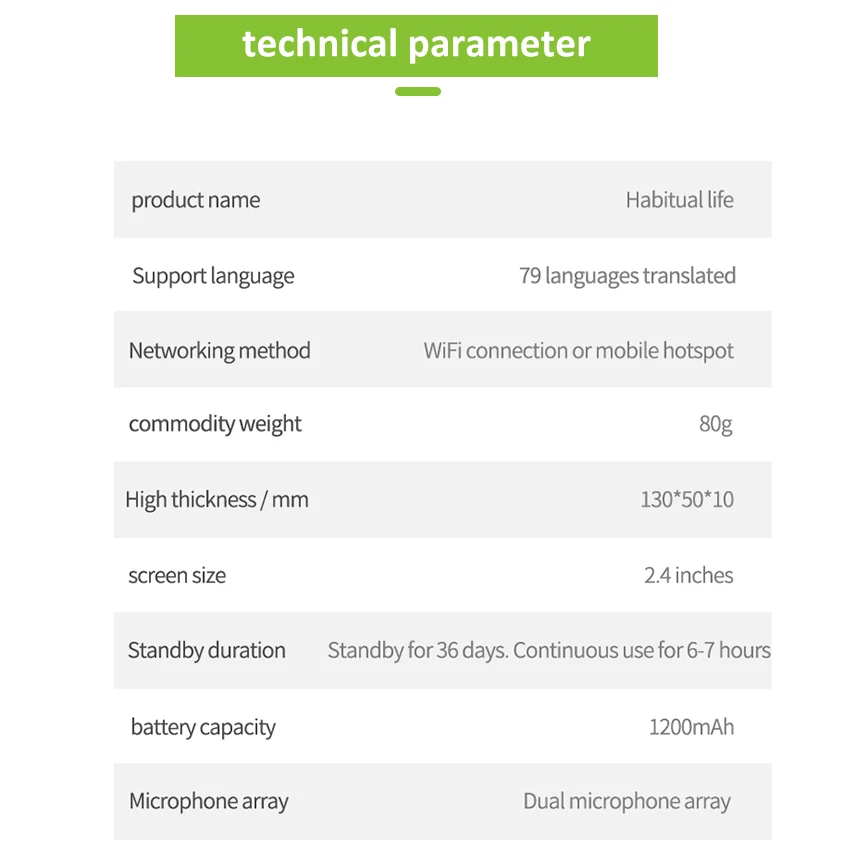Viewport: 850px width, 850px height.
Task: Select the 'Microphone array' label
Action: [208, 801]
